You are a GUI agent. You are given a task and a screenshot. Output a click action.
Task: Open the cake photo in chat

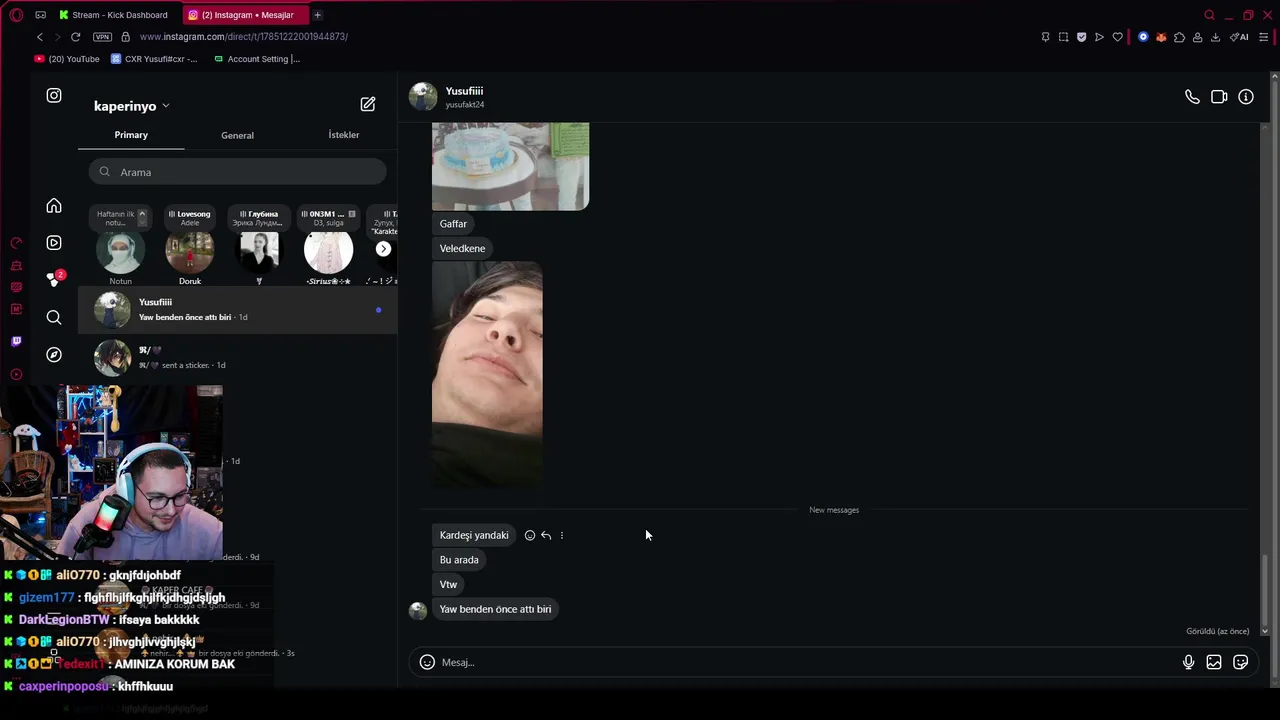coord(510,166)
